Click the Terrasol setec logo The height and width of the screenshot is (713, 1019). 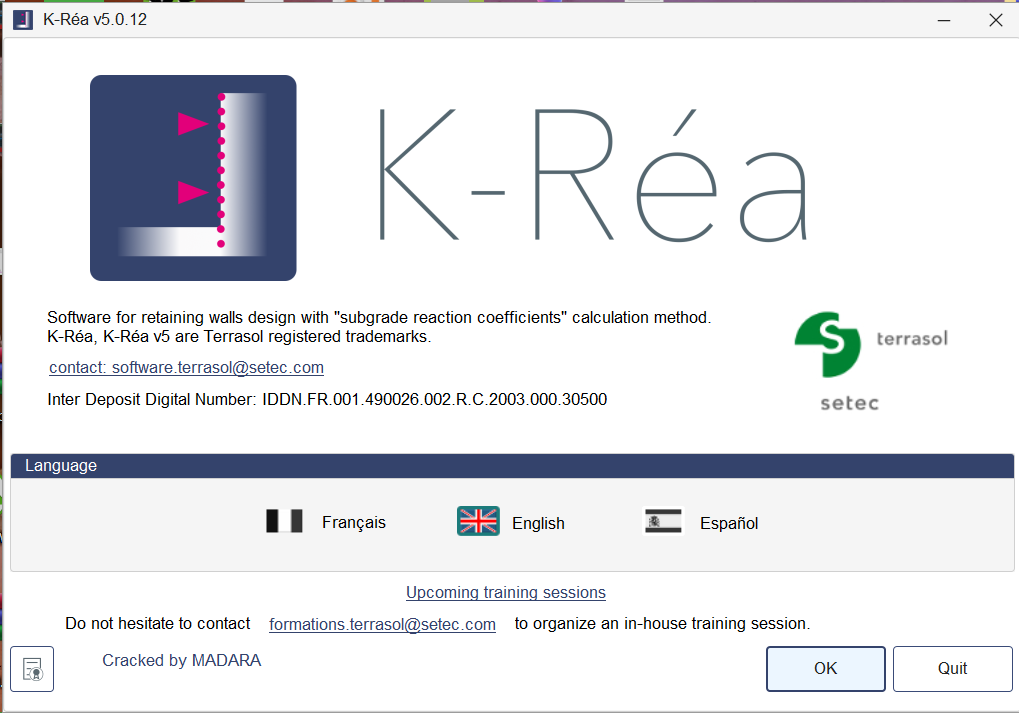871,361
